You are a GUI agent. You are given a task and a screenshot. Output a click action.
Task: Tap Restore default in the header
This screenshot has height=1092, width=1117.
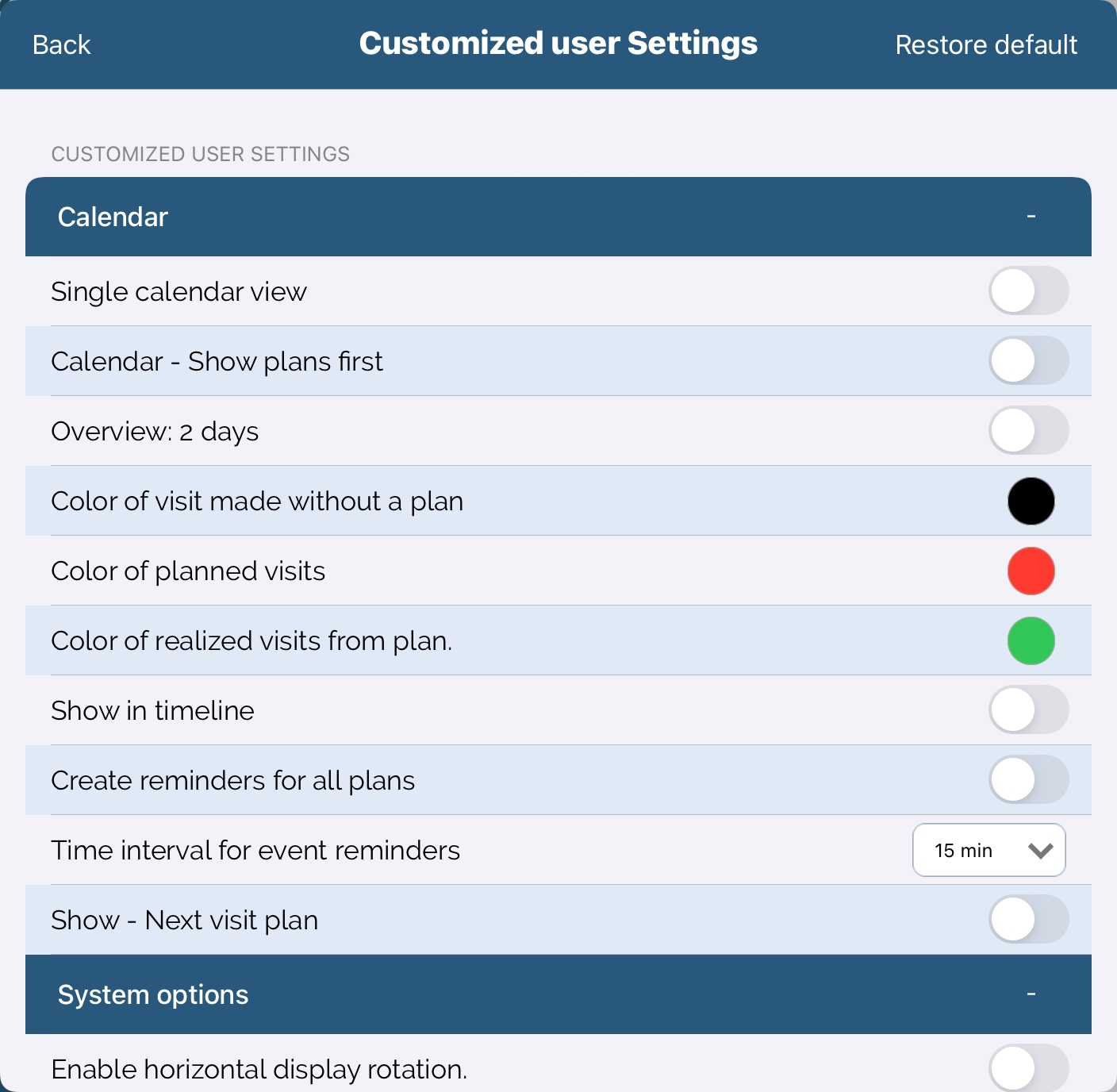coord(985,45)
